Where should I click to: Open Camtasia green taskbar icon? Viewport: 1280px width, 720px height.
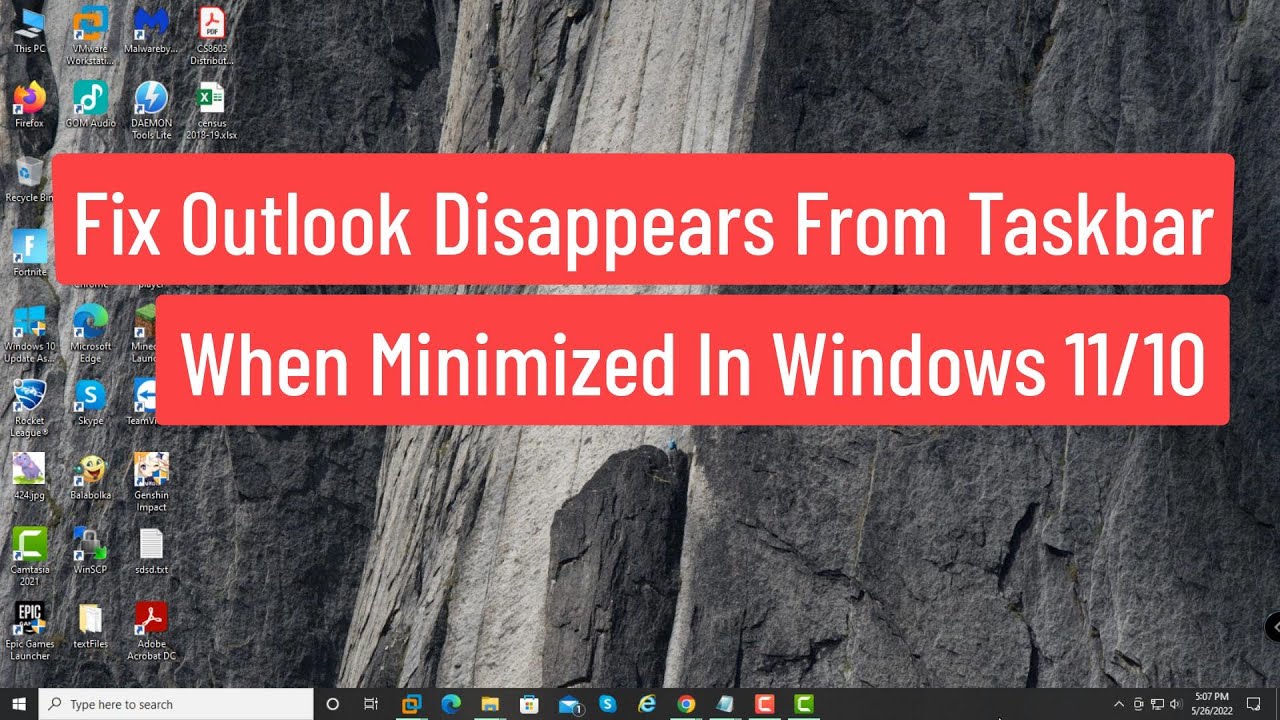[x=803, y=704]
